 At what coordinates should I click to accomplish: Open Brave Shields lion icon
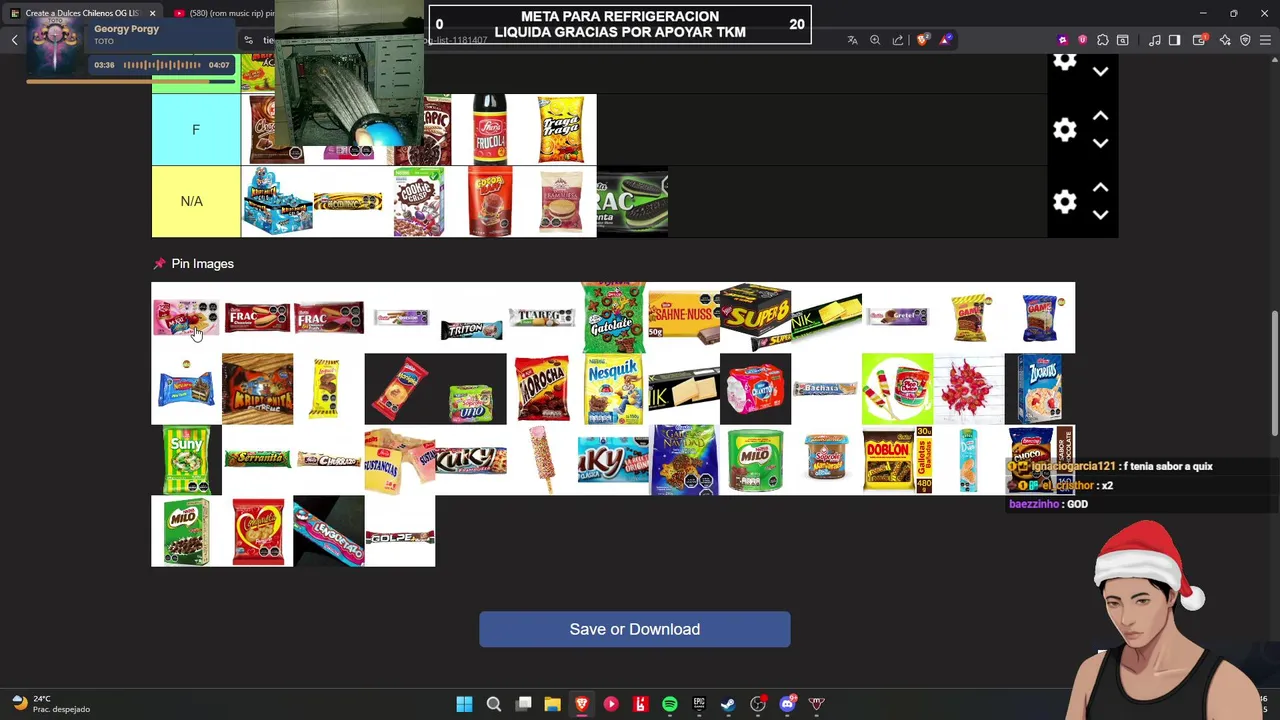coord(922,40)
